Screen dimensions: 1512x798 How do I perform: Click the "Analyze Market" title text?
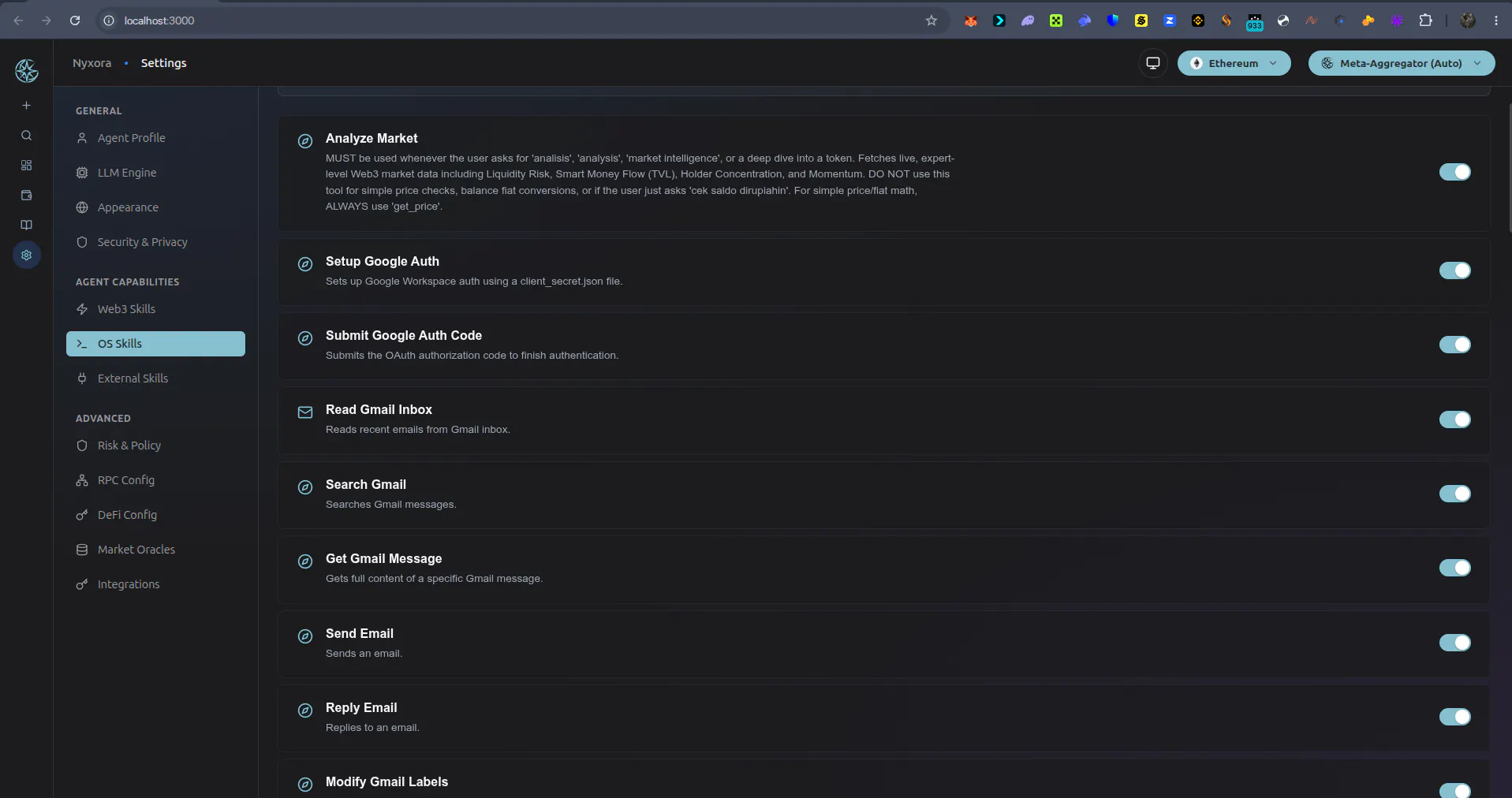coord(371,138)
